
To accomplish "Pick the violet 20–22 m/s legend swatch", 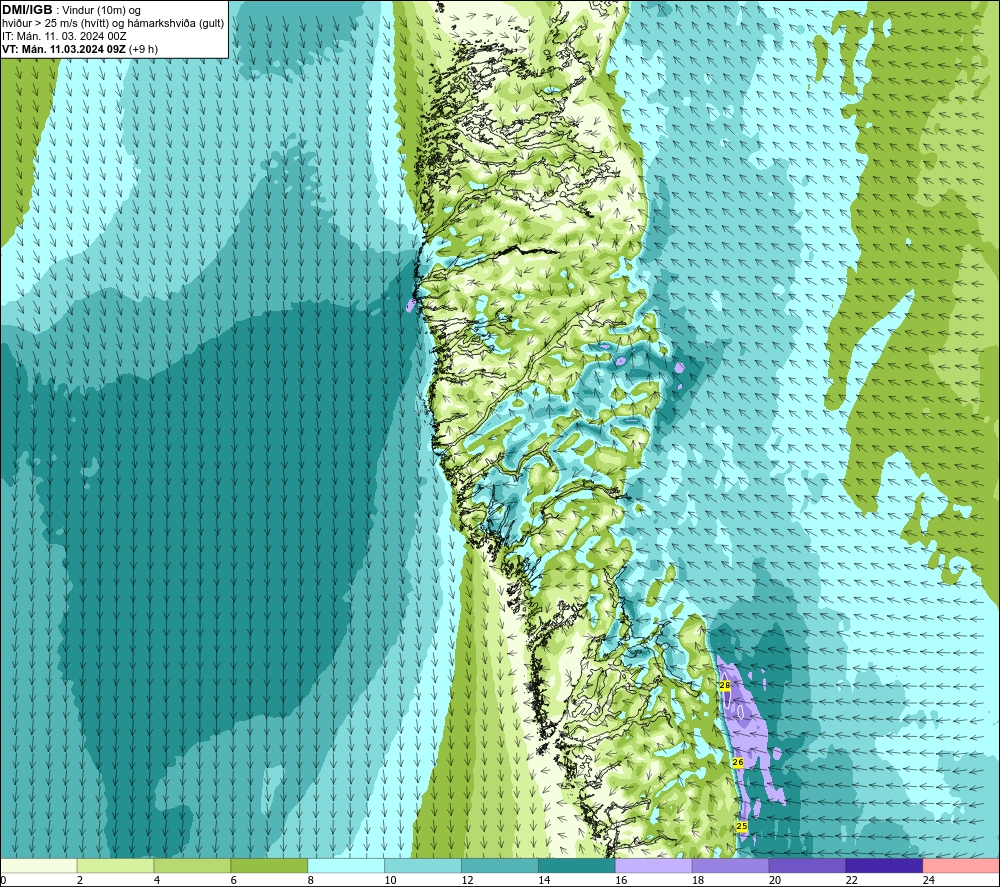I will tap(807, 865).
